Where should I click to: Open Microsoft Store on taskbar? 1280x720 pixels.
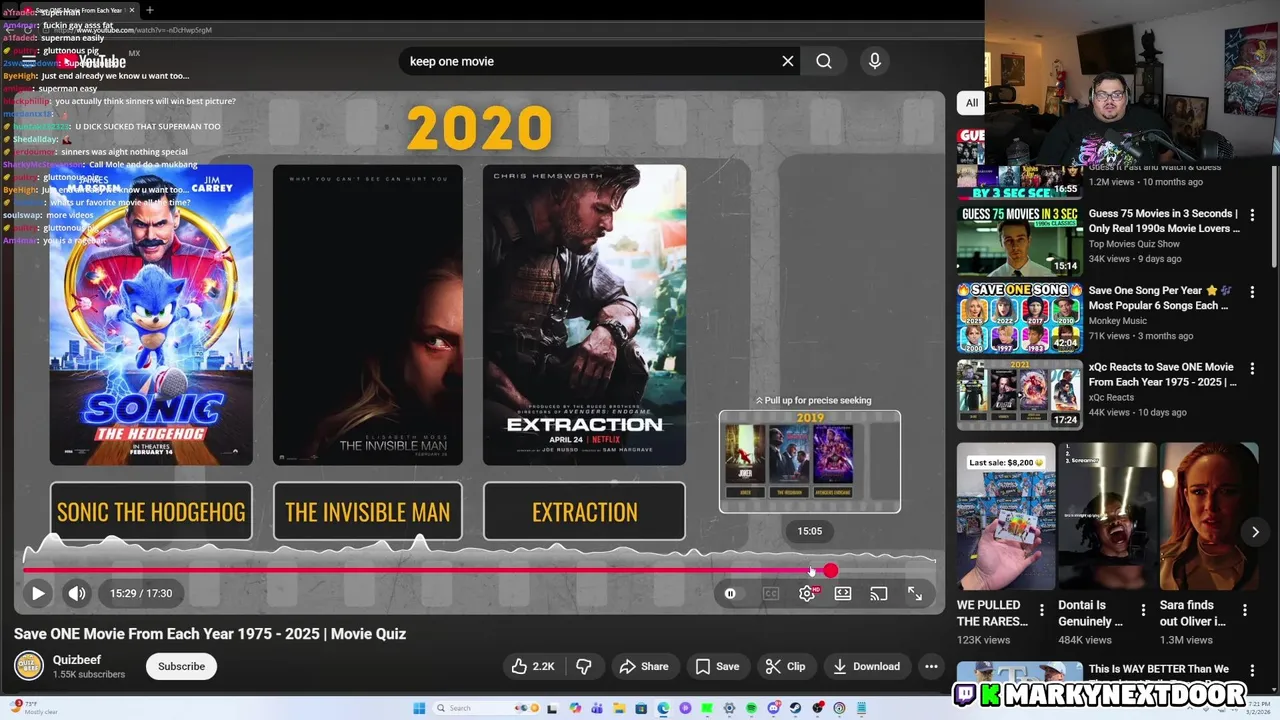point(641,708)
